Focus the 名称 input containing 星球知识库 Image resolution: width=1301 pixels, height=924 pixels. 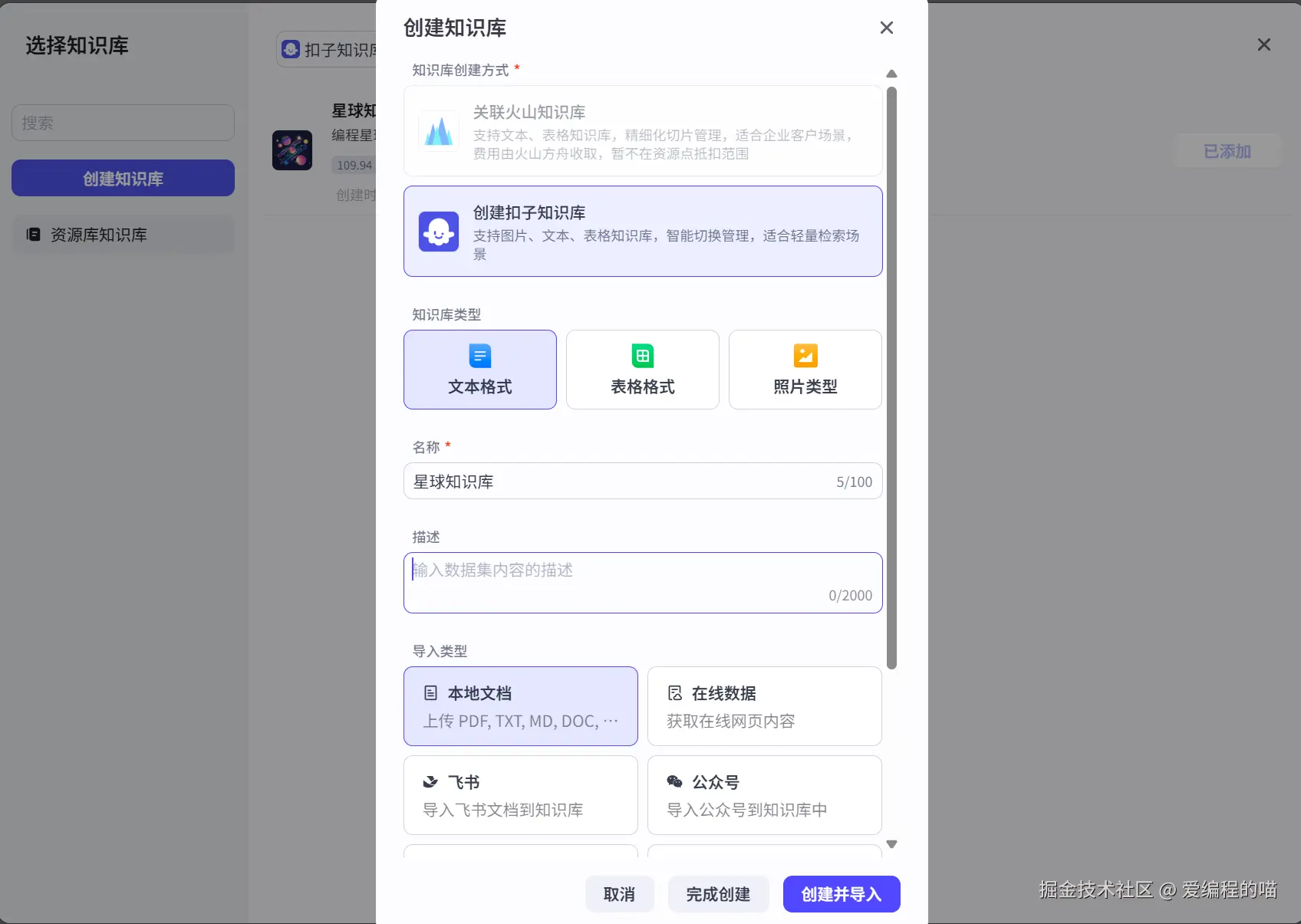643,482
